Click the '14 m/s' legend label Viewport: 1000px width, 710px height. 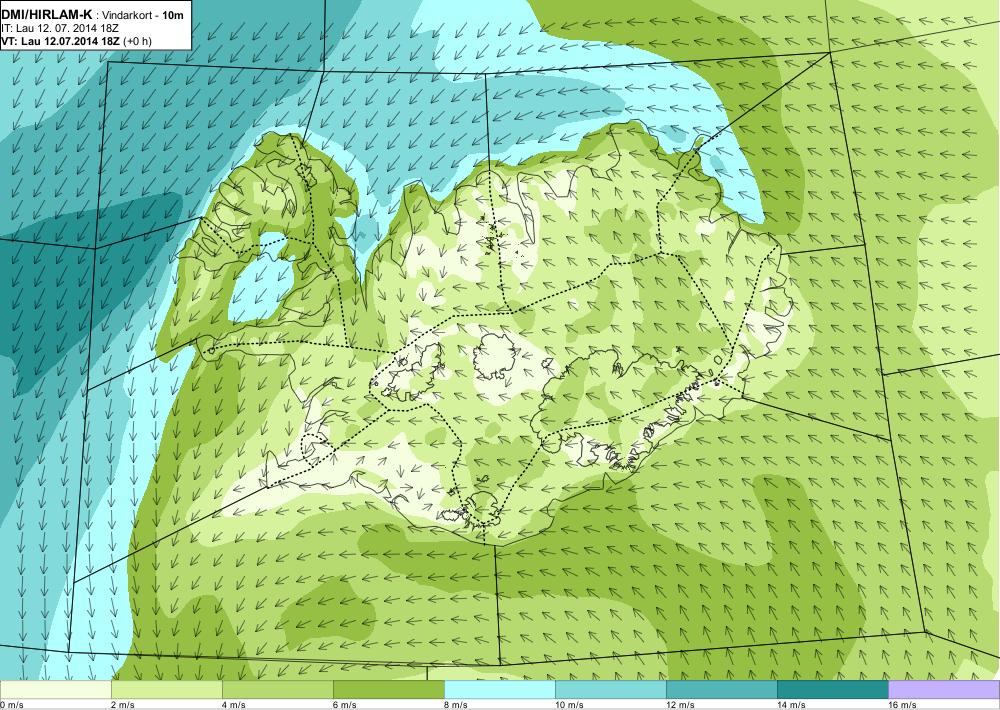[x=791, y=705]
